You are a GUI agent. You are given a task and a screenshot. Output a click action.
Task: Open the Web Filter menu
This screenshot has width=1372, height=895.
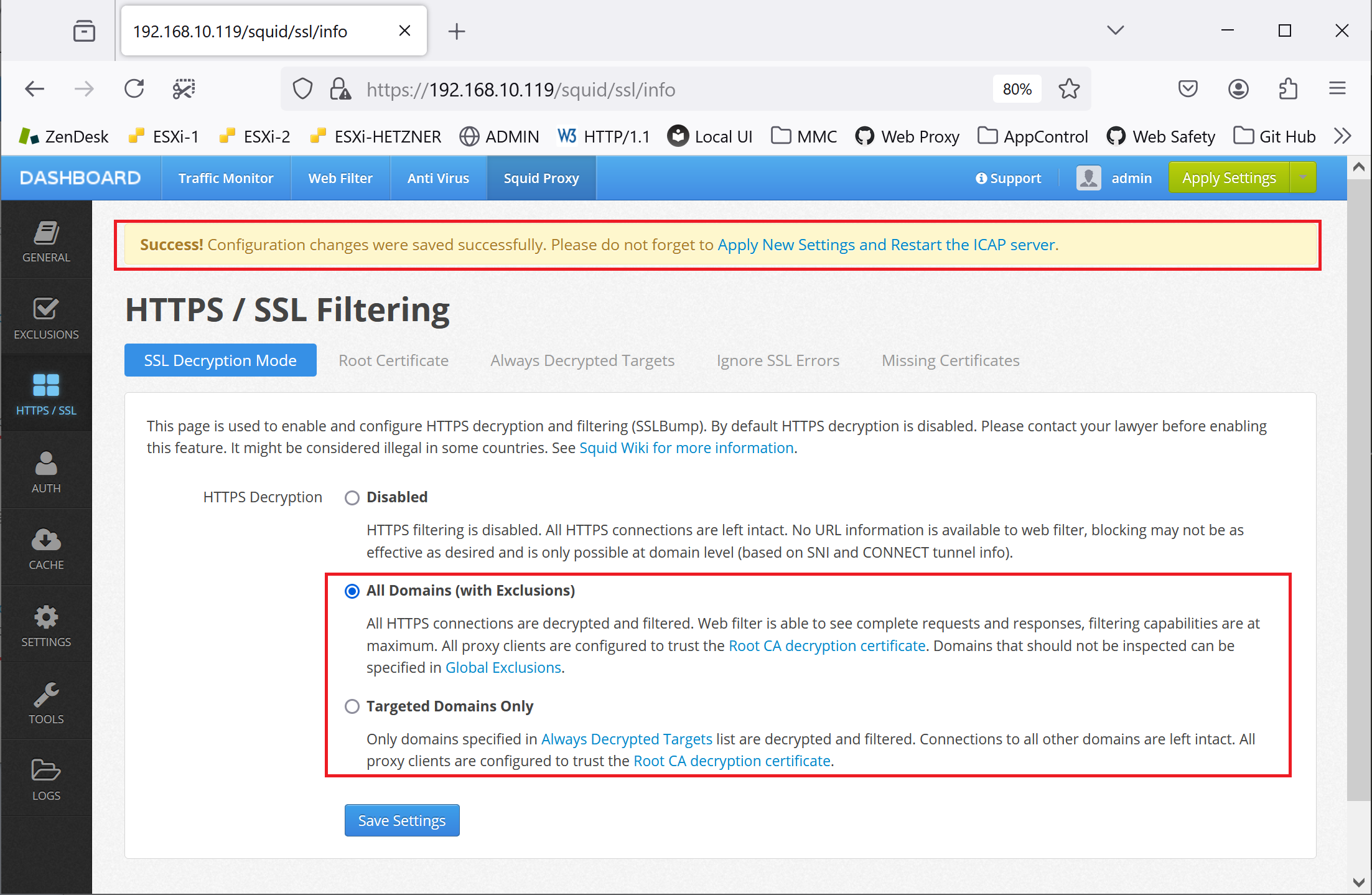click(340, 178)
